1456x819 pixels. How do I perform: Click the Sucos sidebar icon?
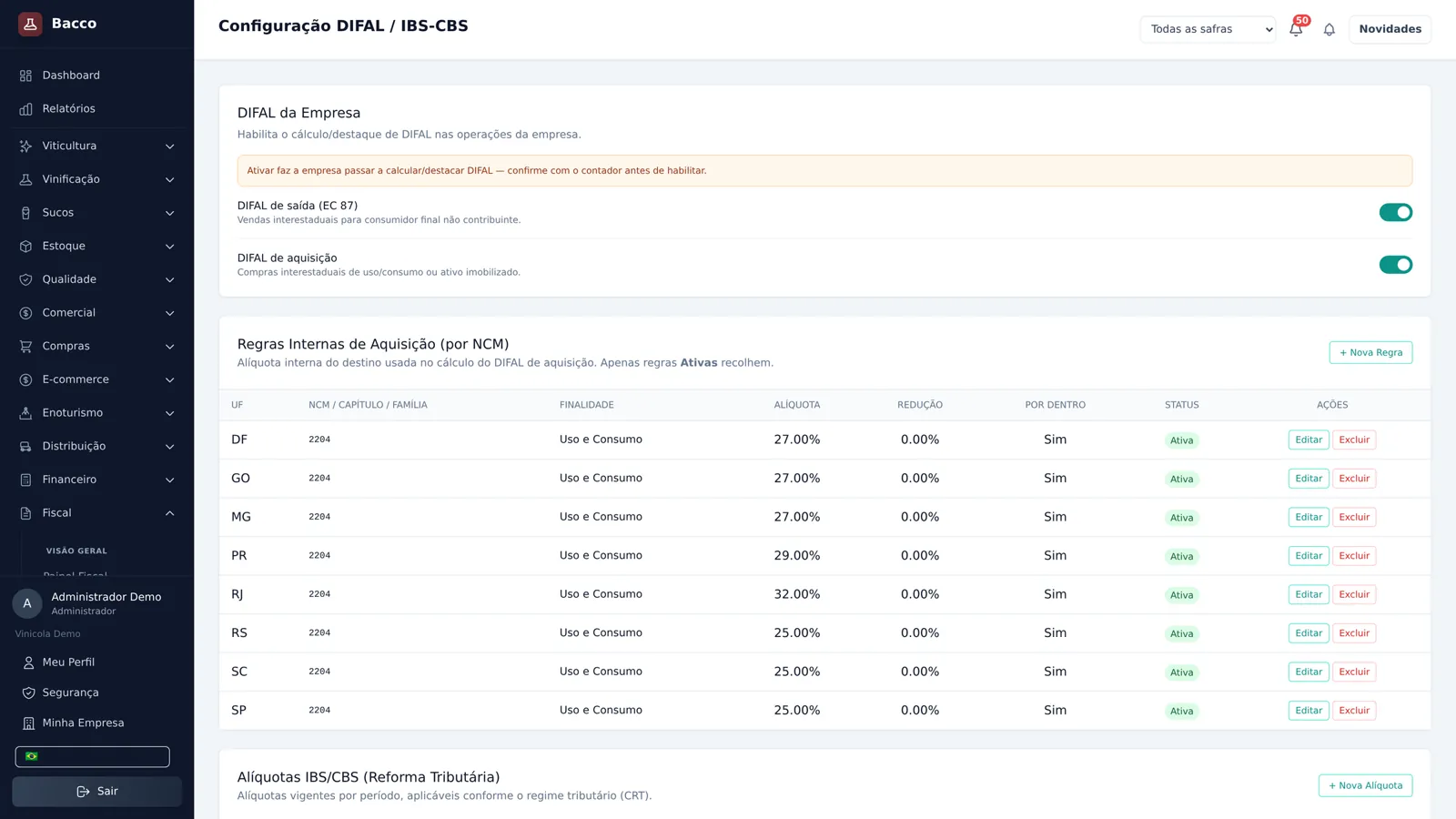click(25, 213)
